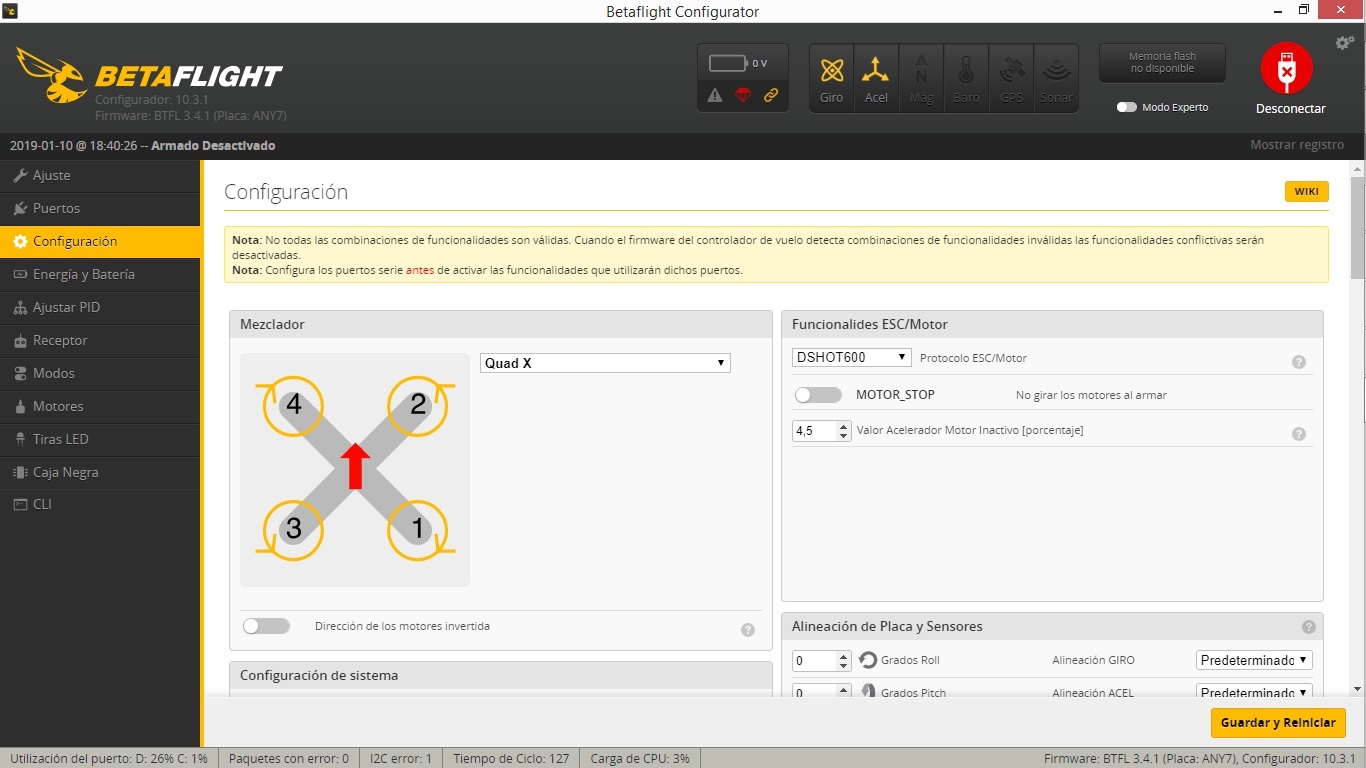Open the DSHOT600 protocol dropdown
Screen dimensions: 1366x768
pos(852,357)
